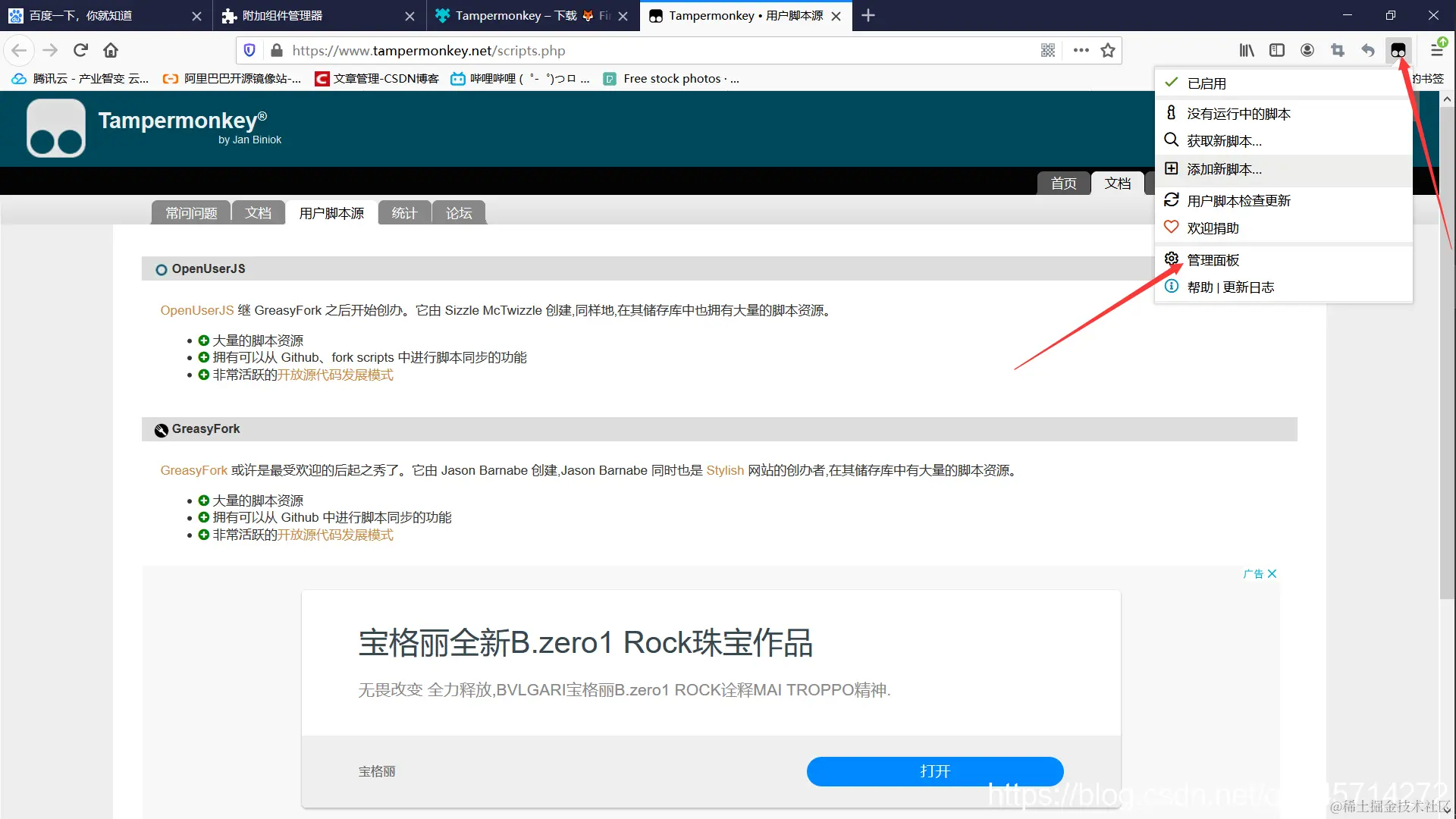Toggle the sidebar view icon

tap(1277, 50)
